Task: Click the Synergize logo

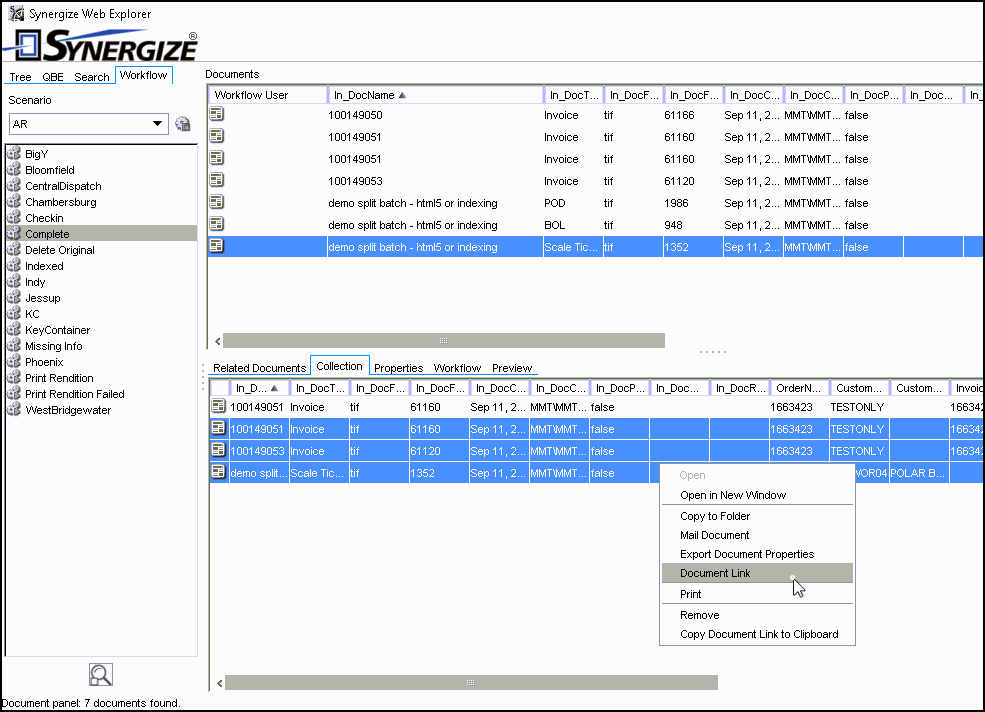Action: tap(101, 45)
